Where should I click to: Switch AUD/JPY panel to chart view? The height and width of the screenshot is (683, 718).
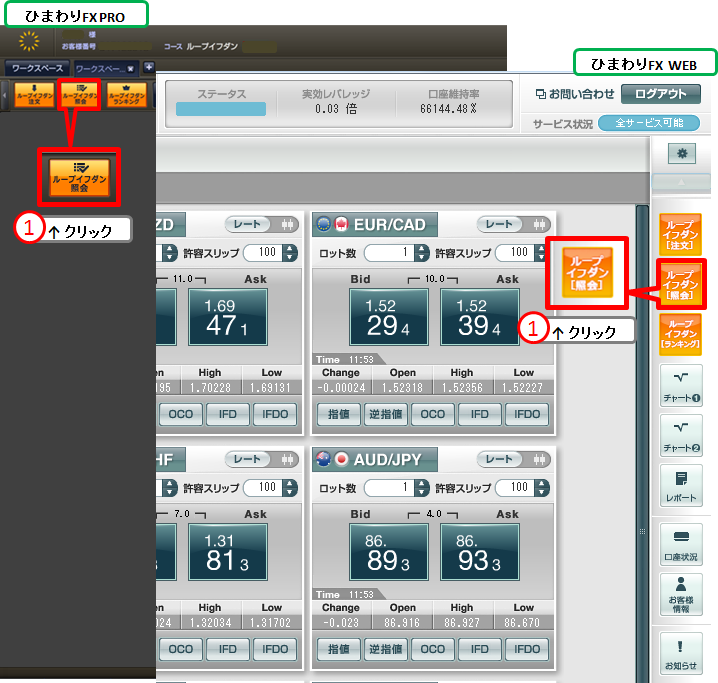click(x=539, y=459)
